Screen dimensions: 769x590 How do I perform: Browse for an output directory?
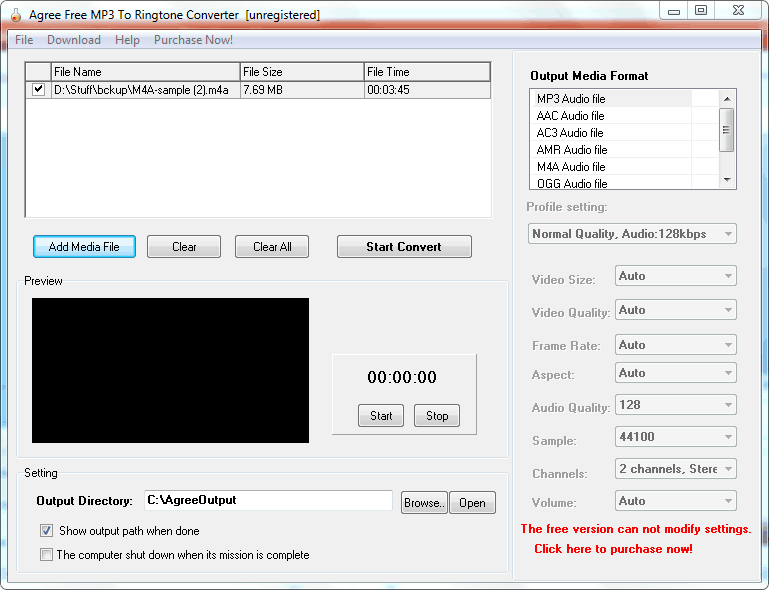tap(424, 503)
